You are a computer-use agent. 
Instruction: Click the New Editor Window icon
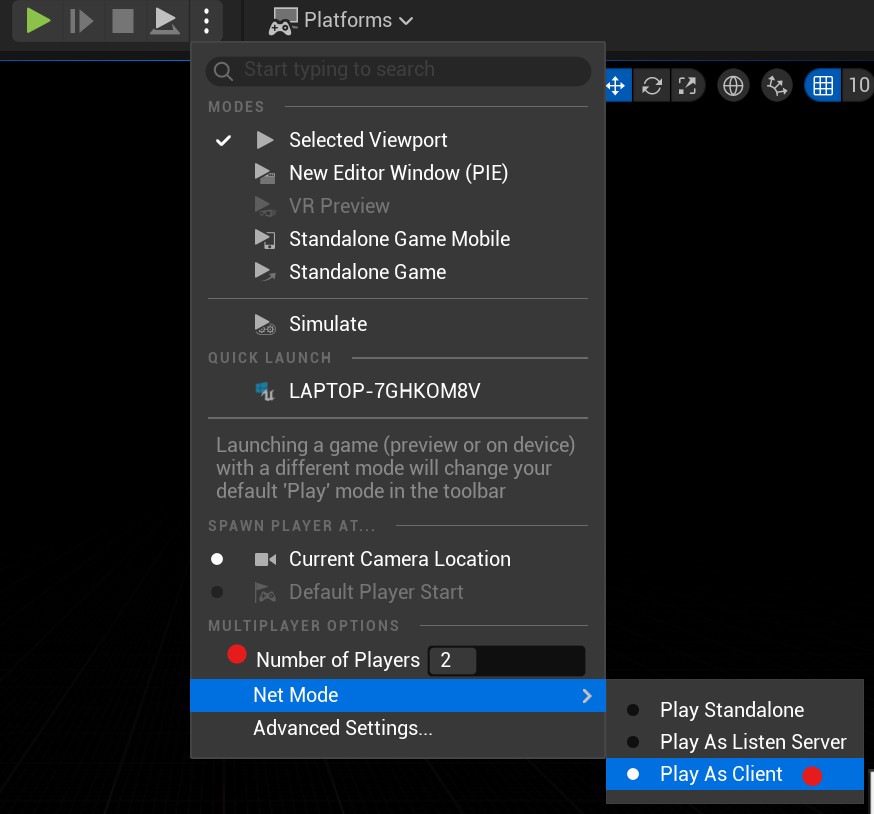click(x=265, y=173)
